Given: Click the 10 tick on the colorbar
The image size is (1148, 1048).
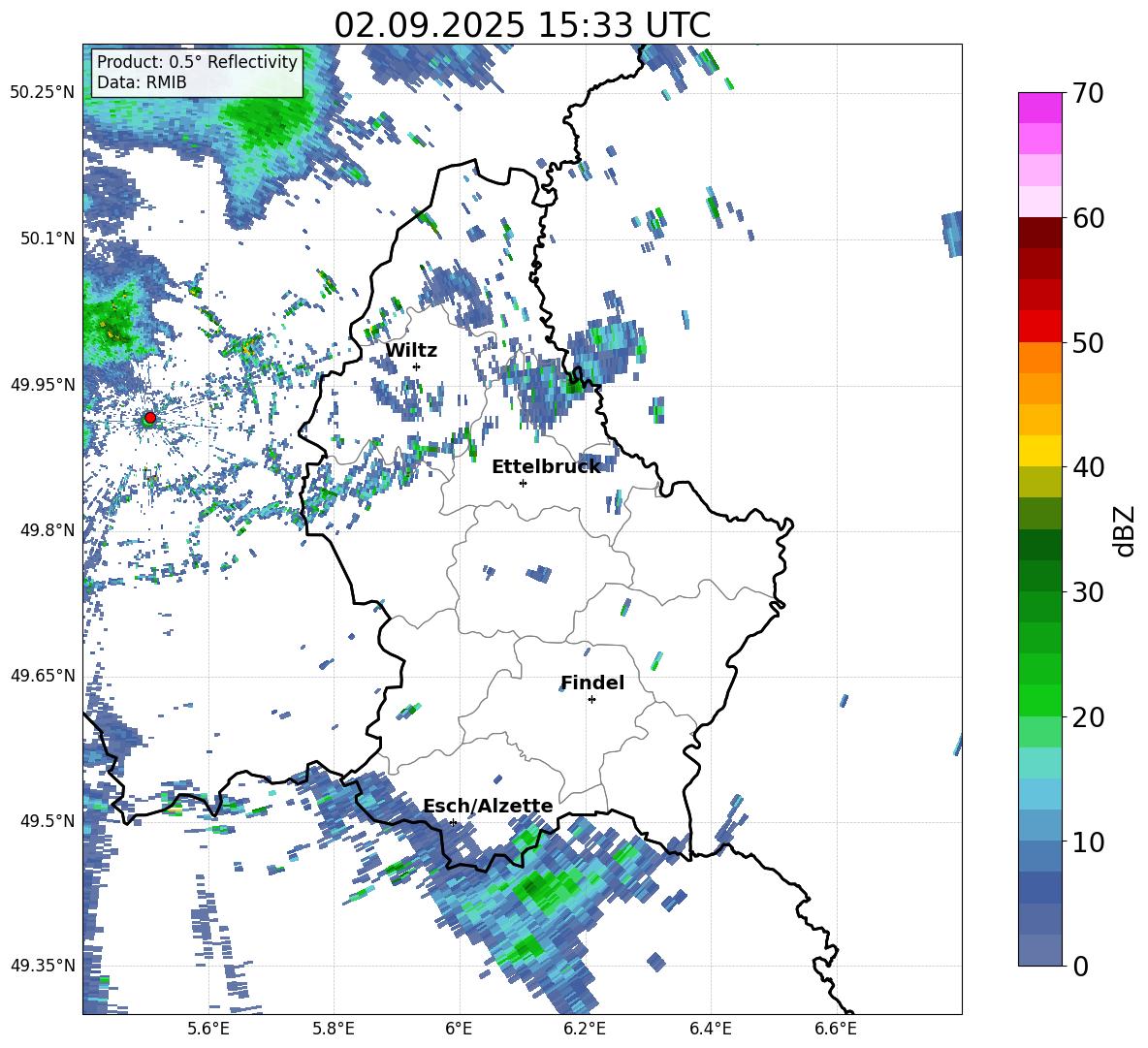Looking at the screenshot, I should click(x=1088, y=842).
